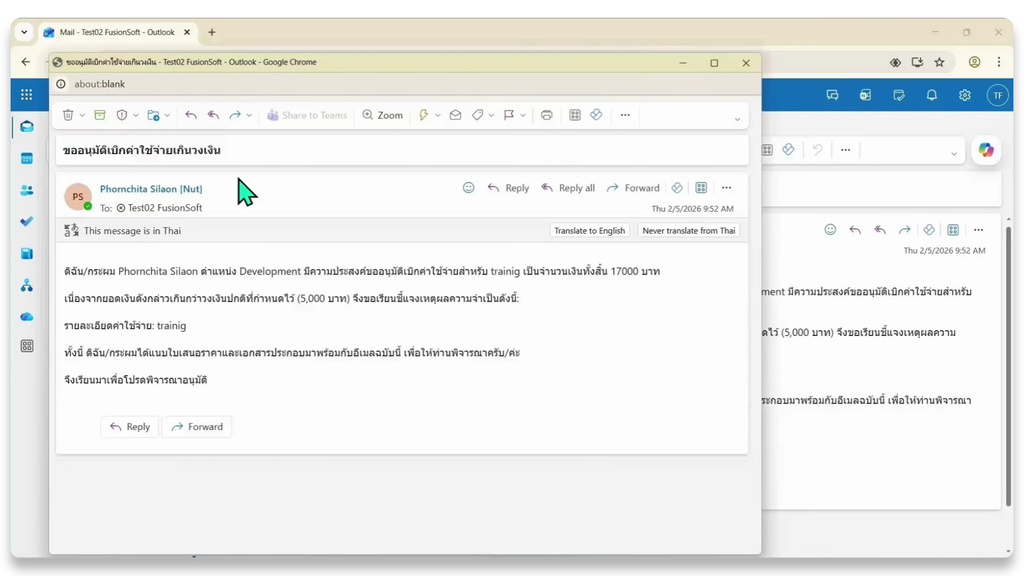Click the Mail - Test02 FusionSoft browser tab
The width and height of the screenshot is (1024, 576).
[118, 32]
